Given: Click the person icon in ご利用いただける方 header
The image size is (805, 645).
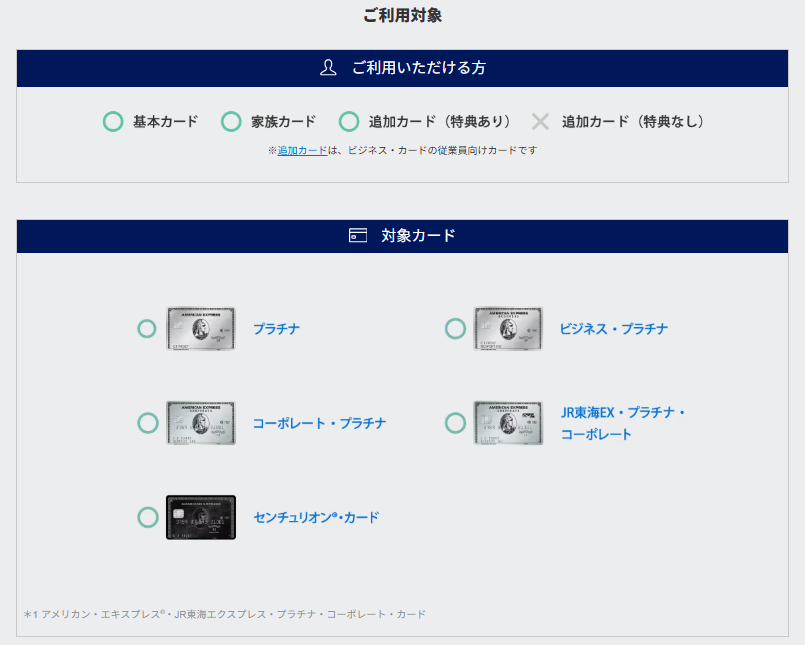Looking at the screenshot, I should (x=328, y=67).
